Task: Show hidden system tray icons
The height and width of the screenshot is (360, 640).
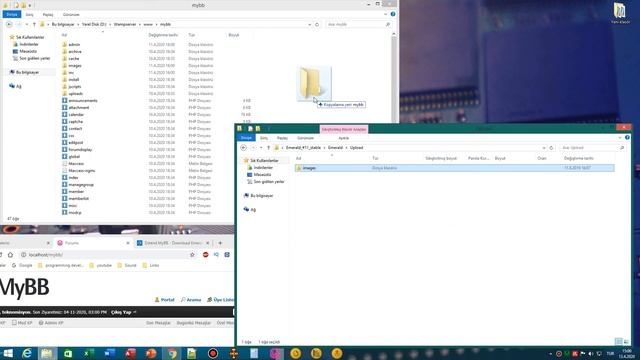Action: (551, 353)
